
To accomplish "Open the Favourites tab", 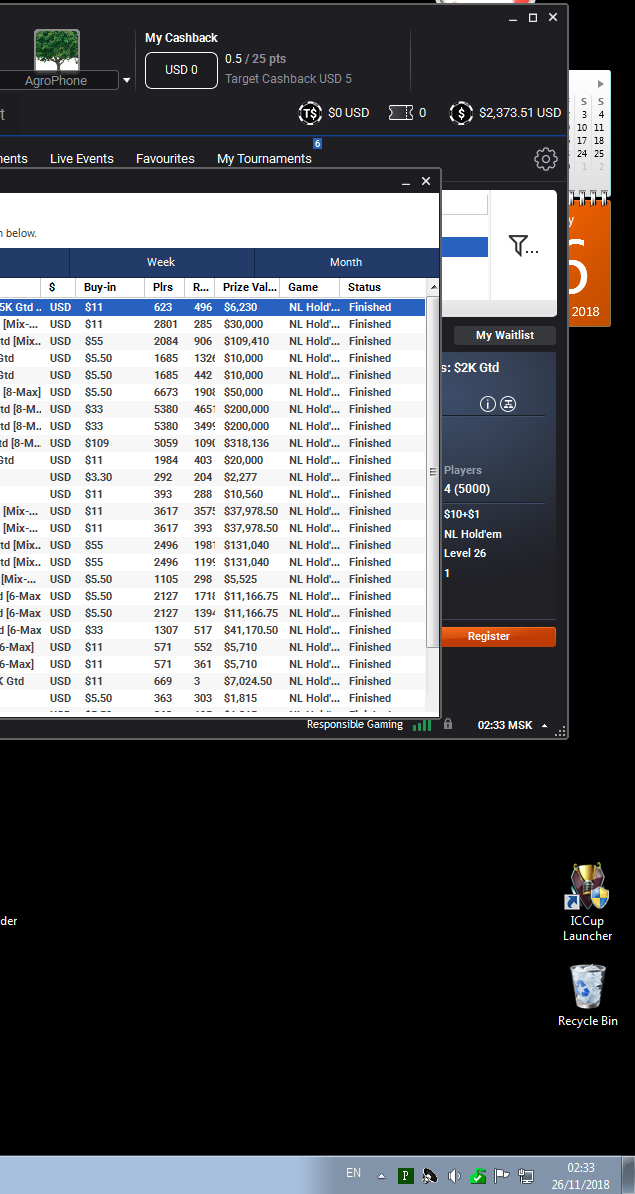I will coord(165,158).
